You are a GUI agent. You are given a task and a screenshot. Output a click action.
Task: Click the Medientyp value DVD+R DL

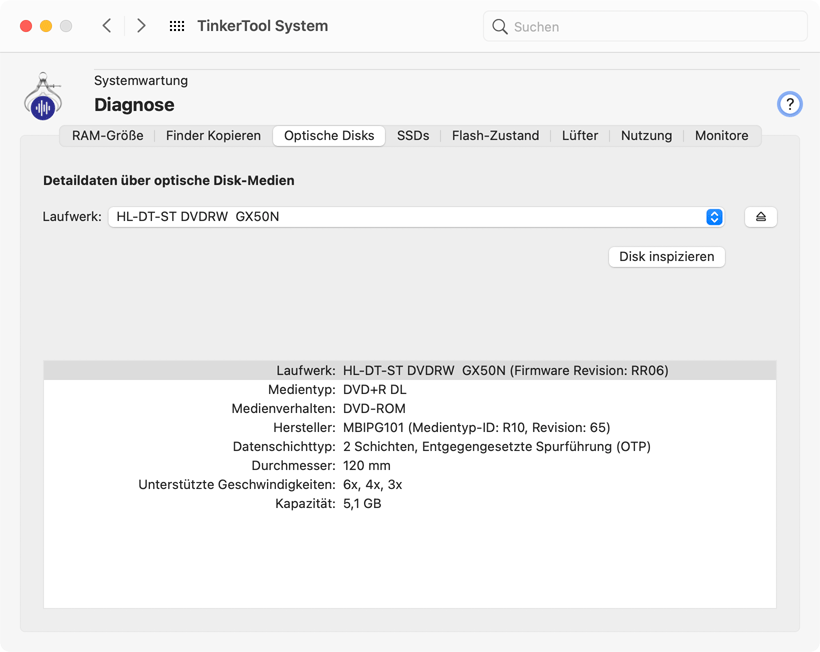374,390
